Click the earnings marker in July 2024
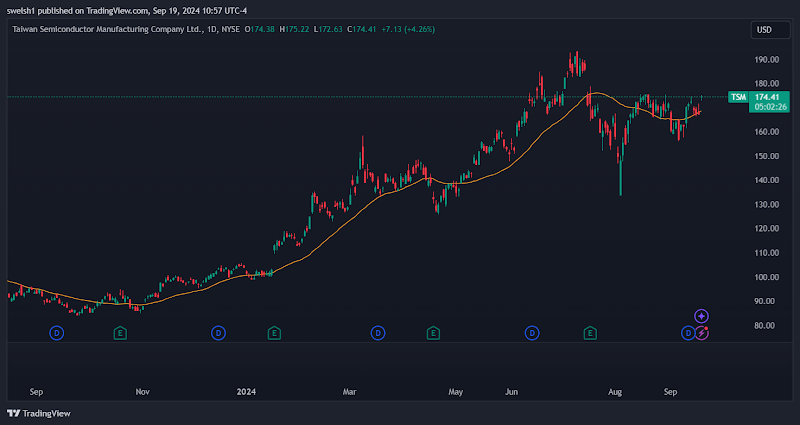 point(590,334)
